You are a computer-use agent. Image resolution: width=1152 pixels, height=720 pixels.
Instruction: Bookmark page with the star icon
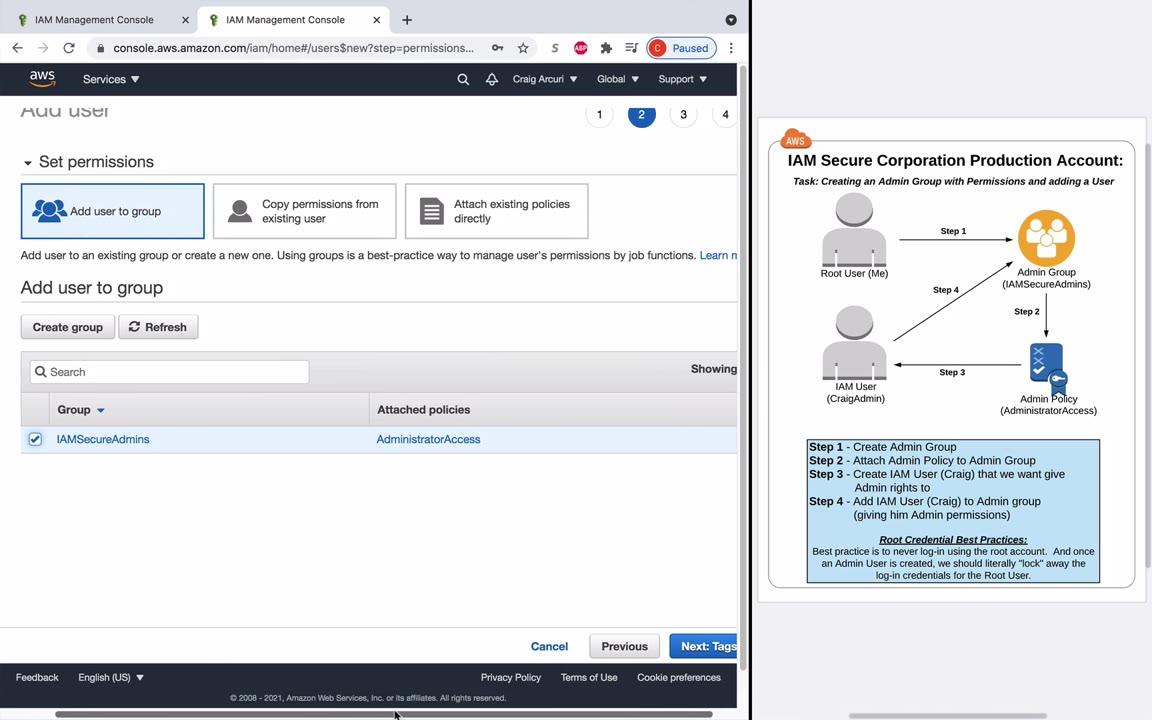pyautogui.click(x=523, y=48)
